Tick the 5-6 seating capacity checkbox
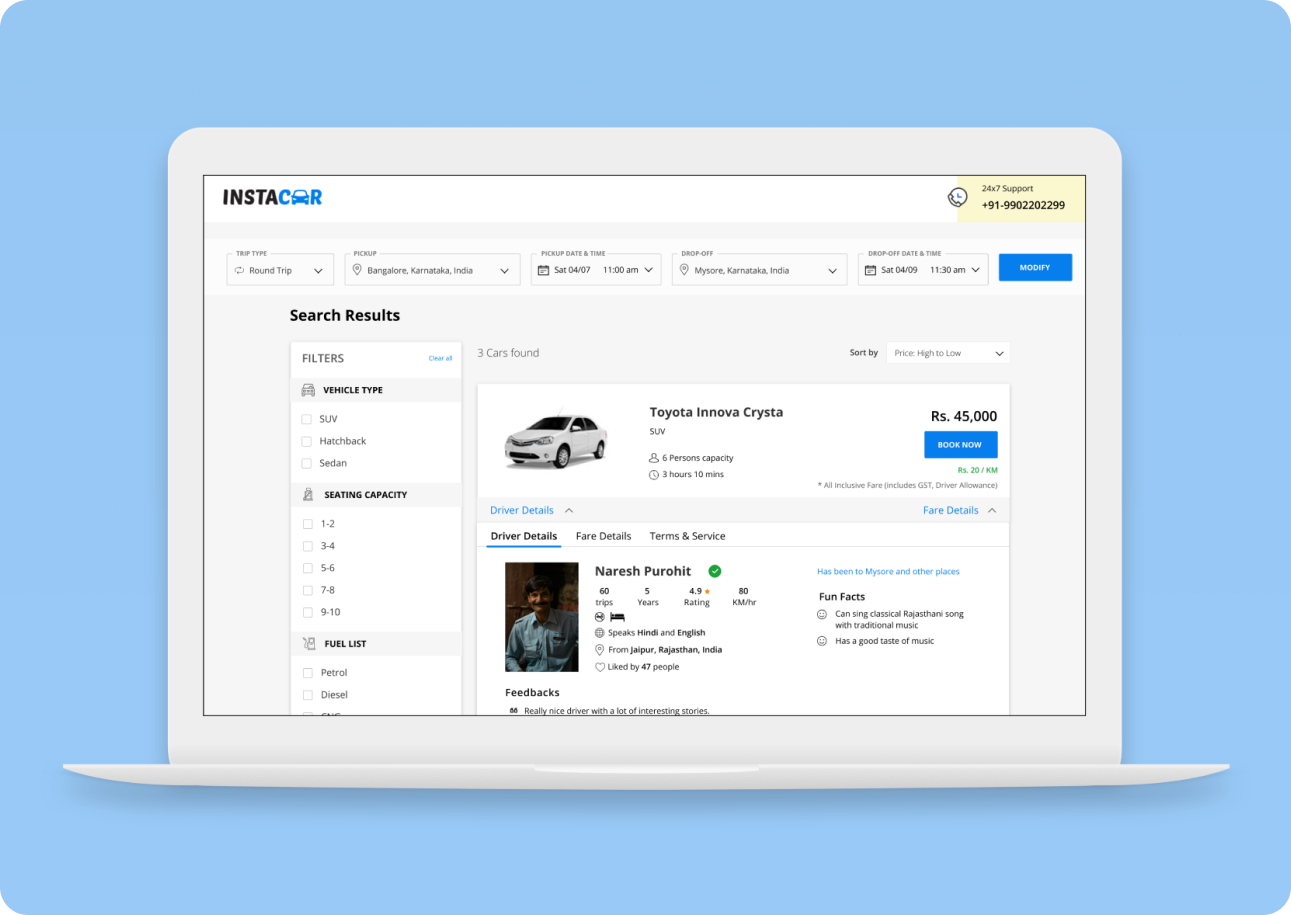Screen dimensions: 1291x915 pos(307,568)
